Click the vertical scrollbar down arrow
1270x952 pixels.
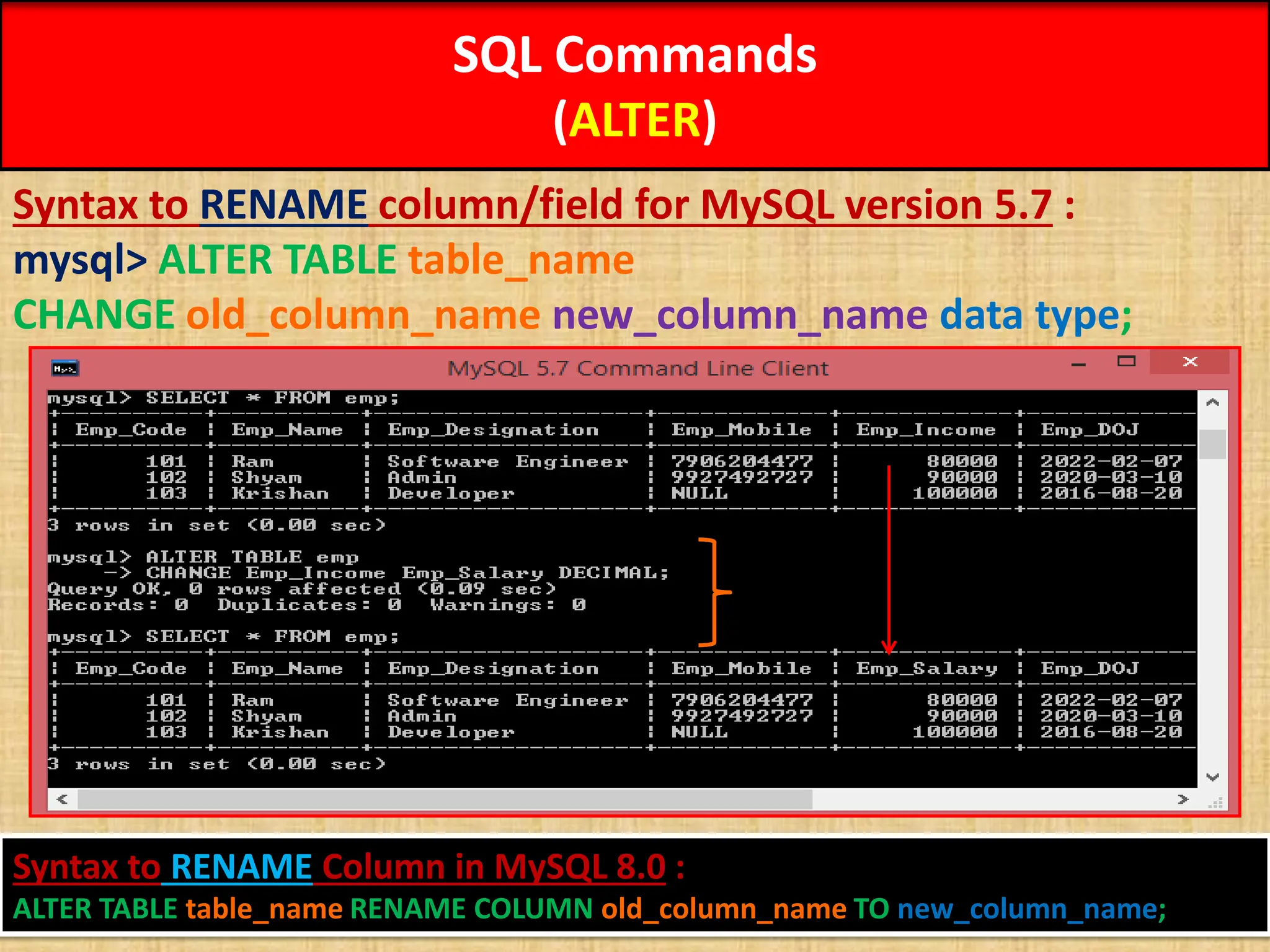(1213, 777)
